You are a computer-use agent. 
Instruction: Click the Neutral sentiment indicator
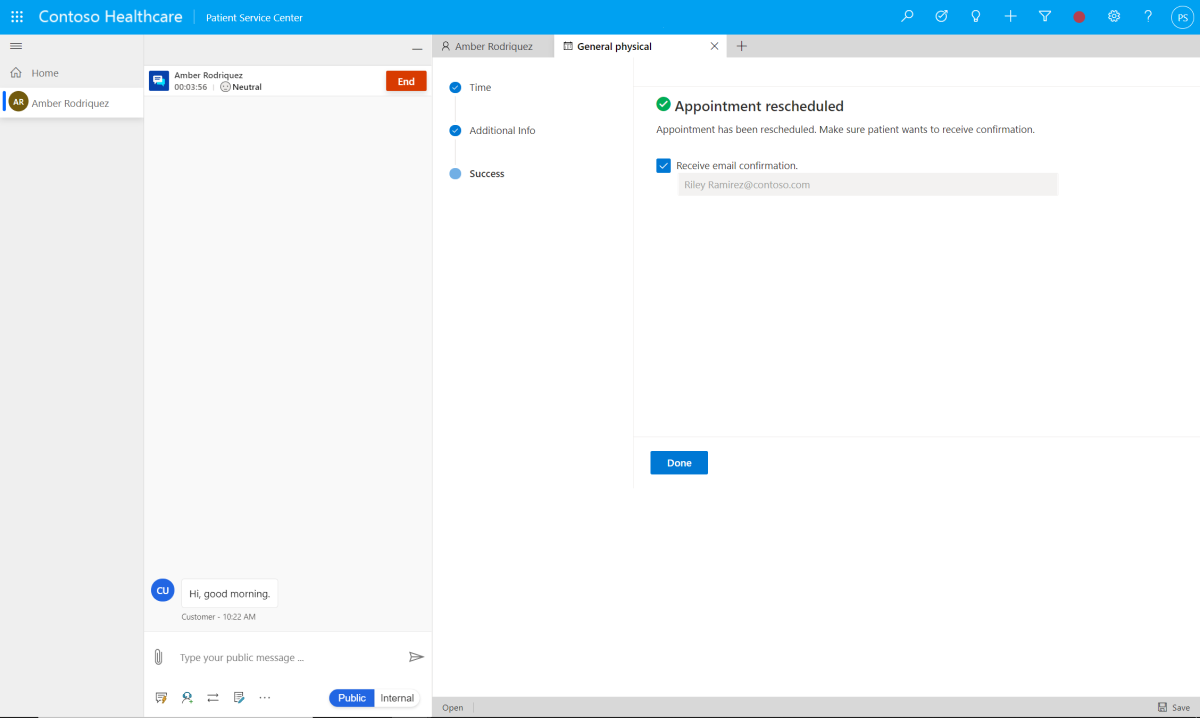pos(241,87)
